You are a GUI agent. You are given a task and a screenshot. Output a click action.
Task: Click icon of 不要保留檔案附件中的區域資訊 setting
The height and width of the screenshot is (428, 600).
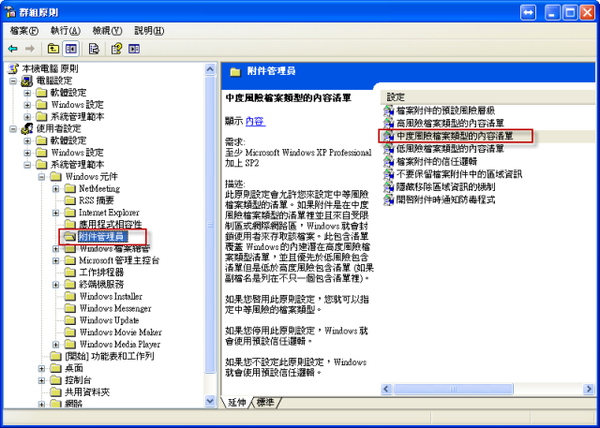tap(388, 174)
